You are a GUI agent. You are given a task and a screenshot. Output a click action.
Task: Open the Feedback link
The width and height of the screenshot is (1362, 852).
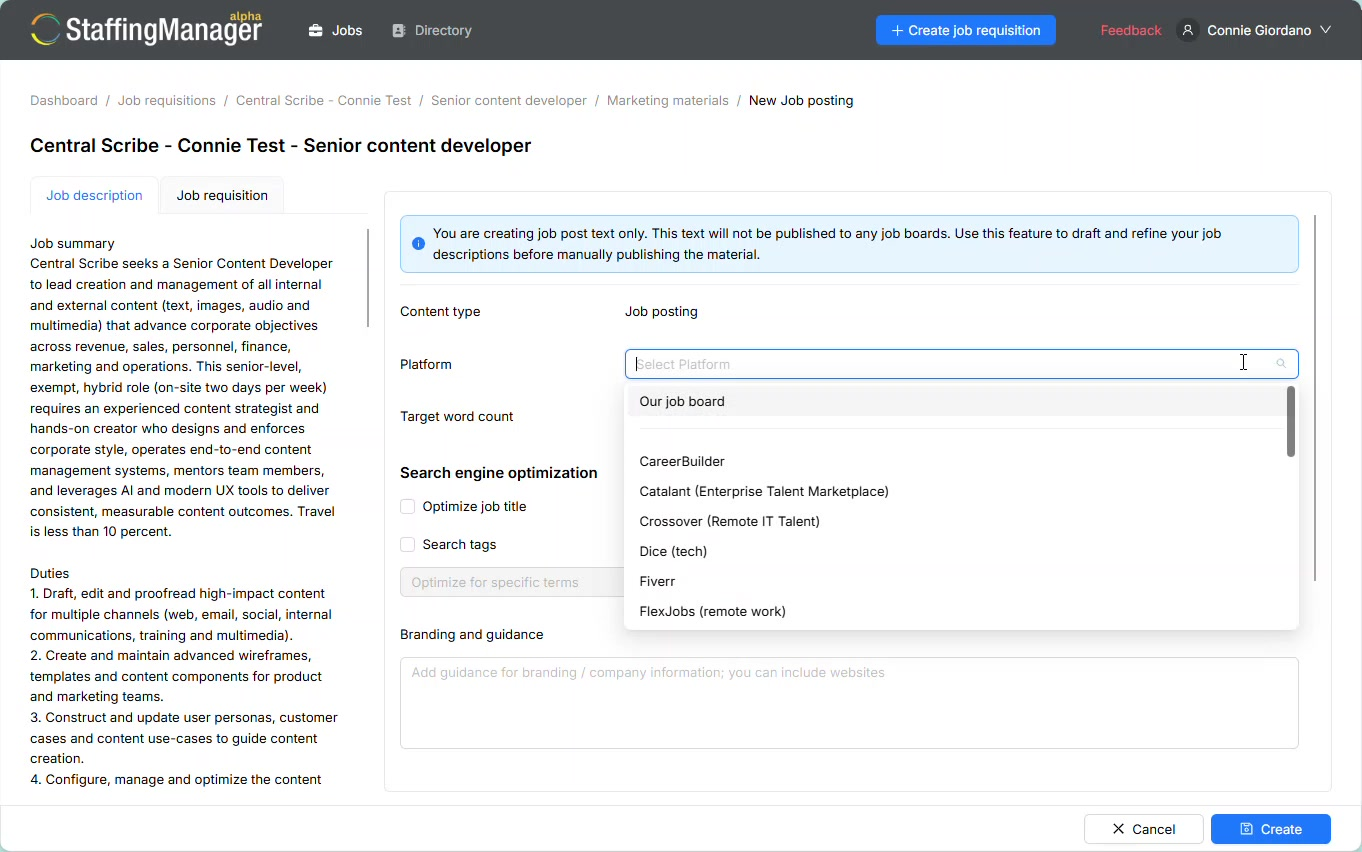click(1131, 31)
